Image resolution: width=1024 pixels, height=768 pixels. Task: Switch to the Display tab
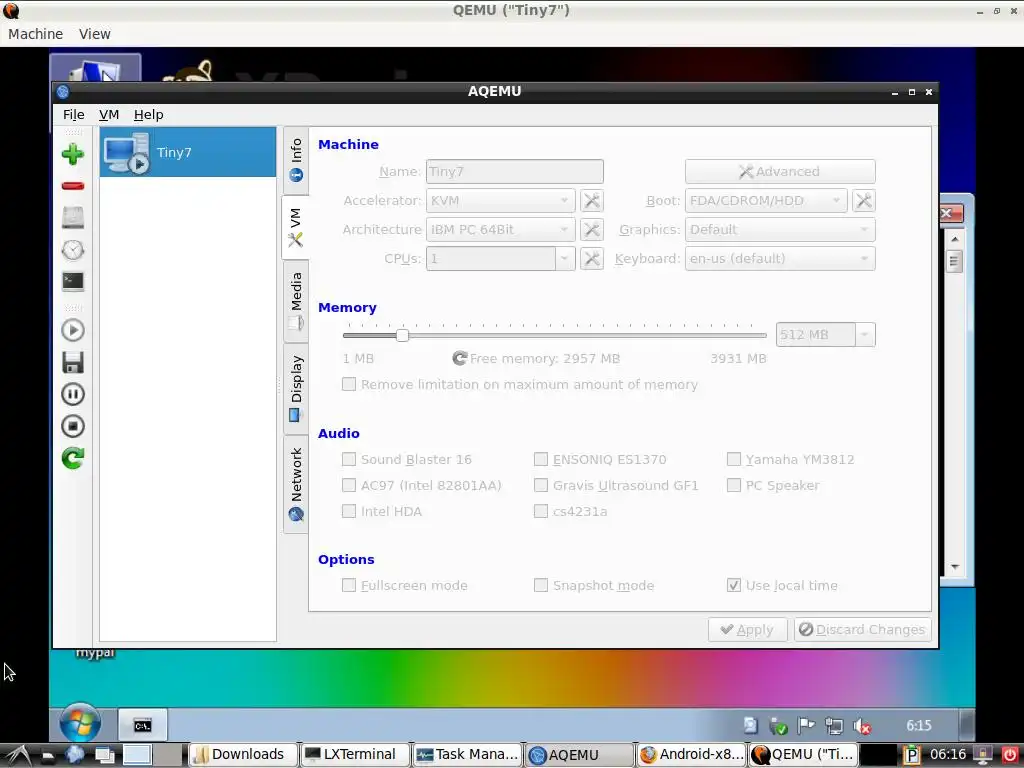tap(296, 388)
